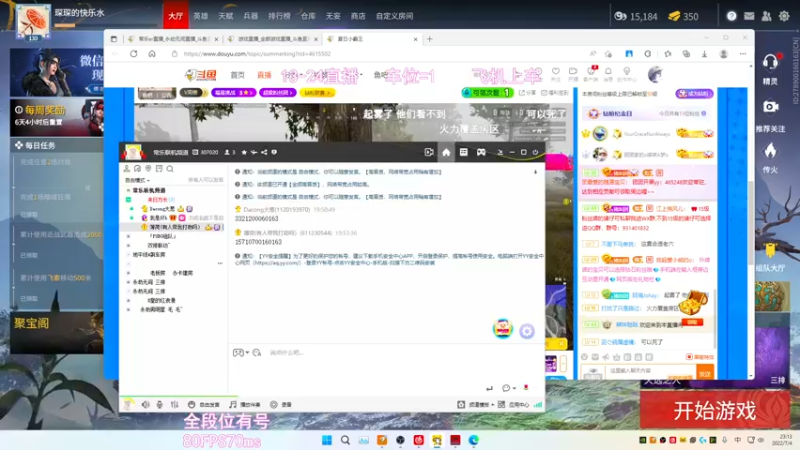Image resolution: width=800 pixels, height=450 pixels.
Task: Open the game settings gear
Action: point(784,16)
